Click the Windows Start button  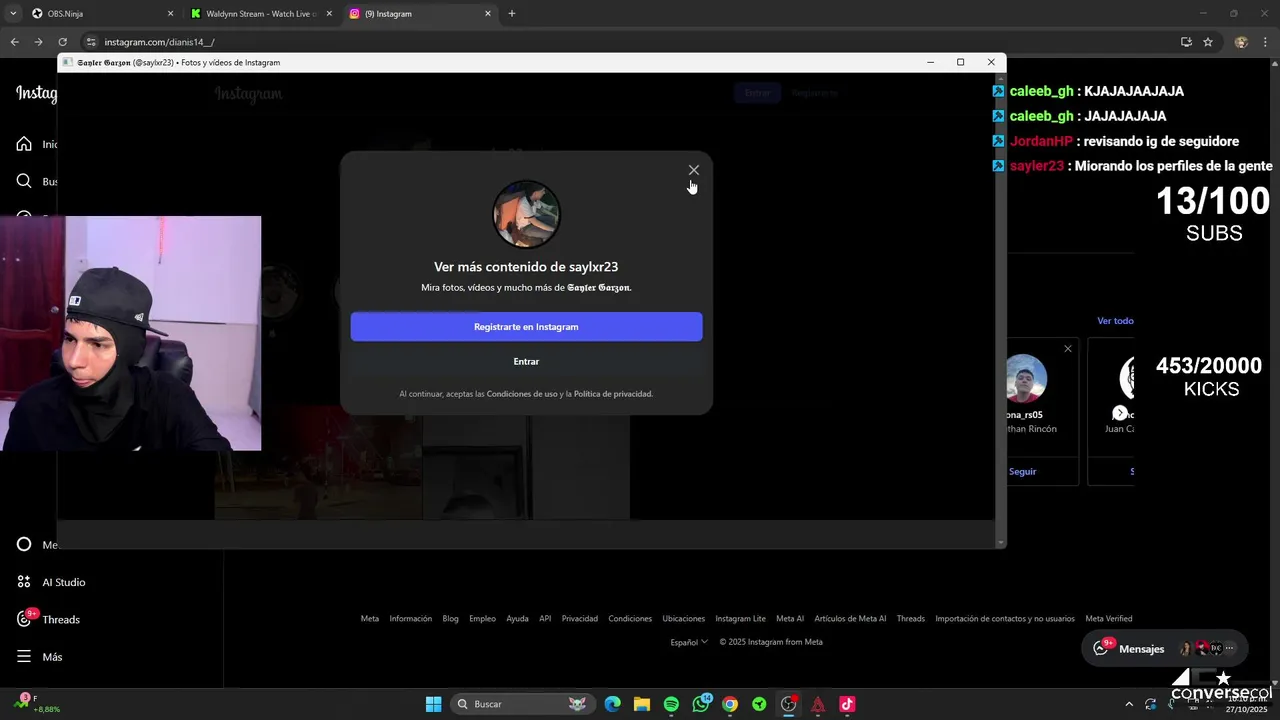pos(433,704)
